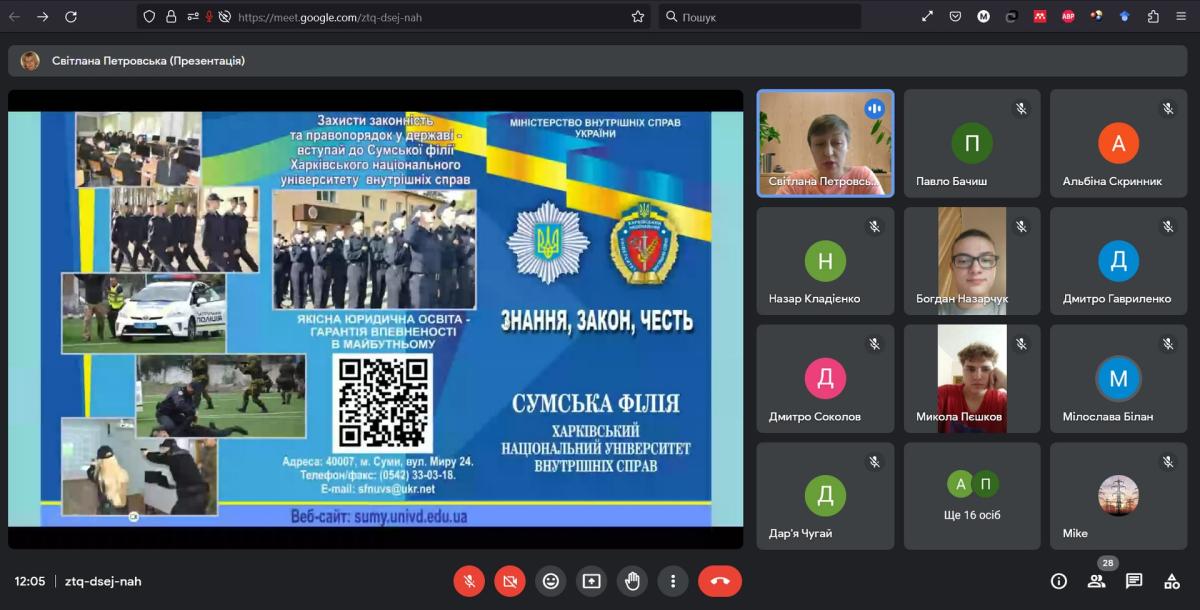Bookmark this page with the star
This screenshot has height=610, width=1200.
638,16
